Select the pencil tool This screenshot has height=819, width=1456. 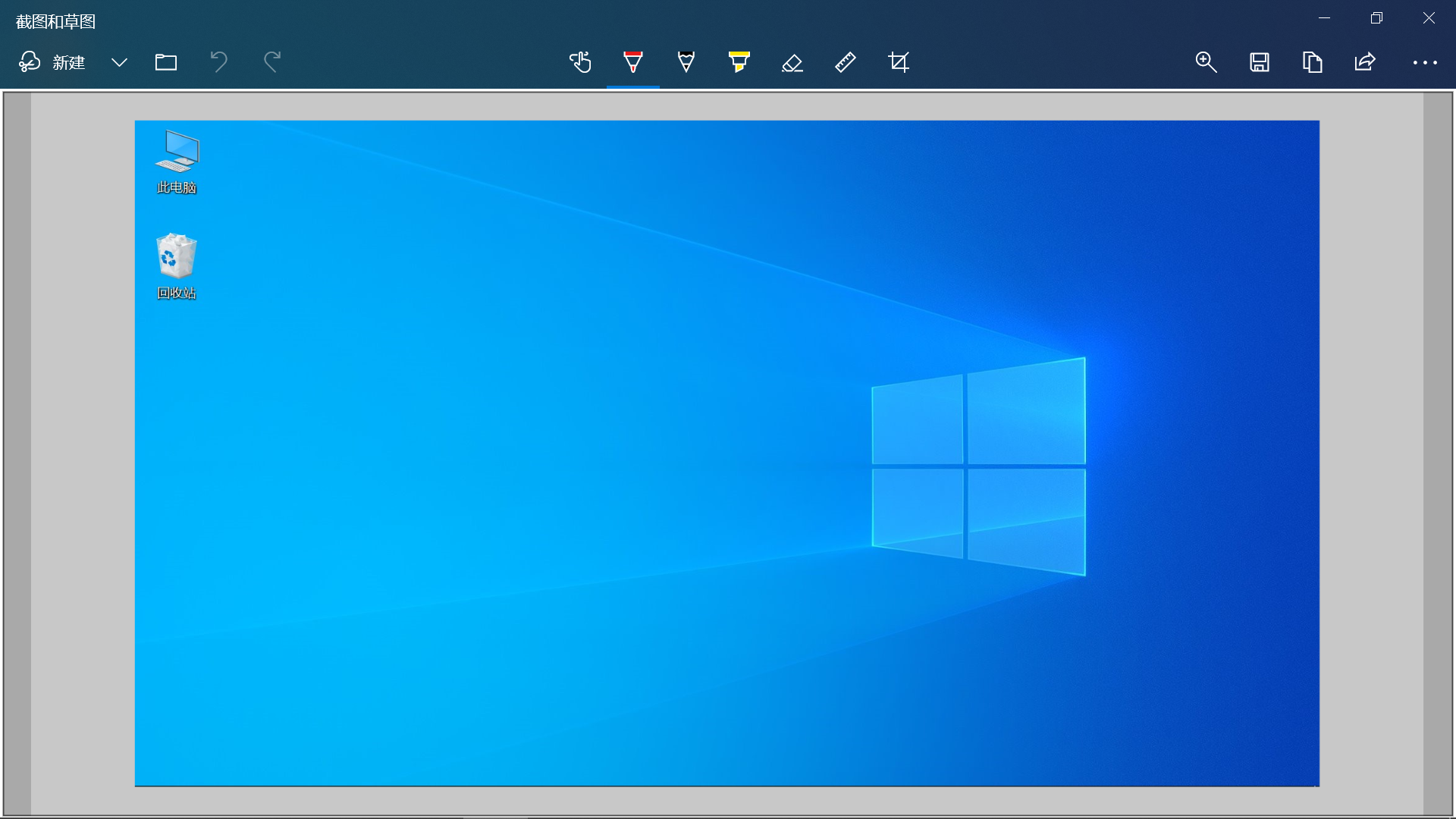tap(686, 62)
